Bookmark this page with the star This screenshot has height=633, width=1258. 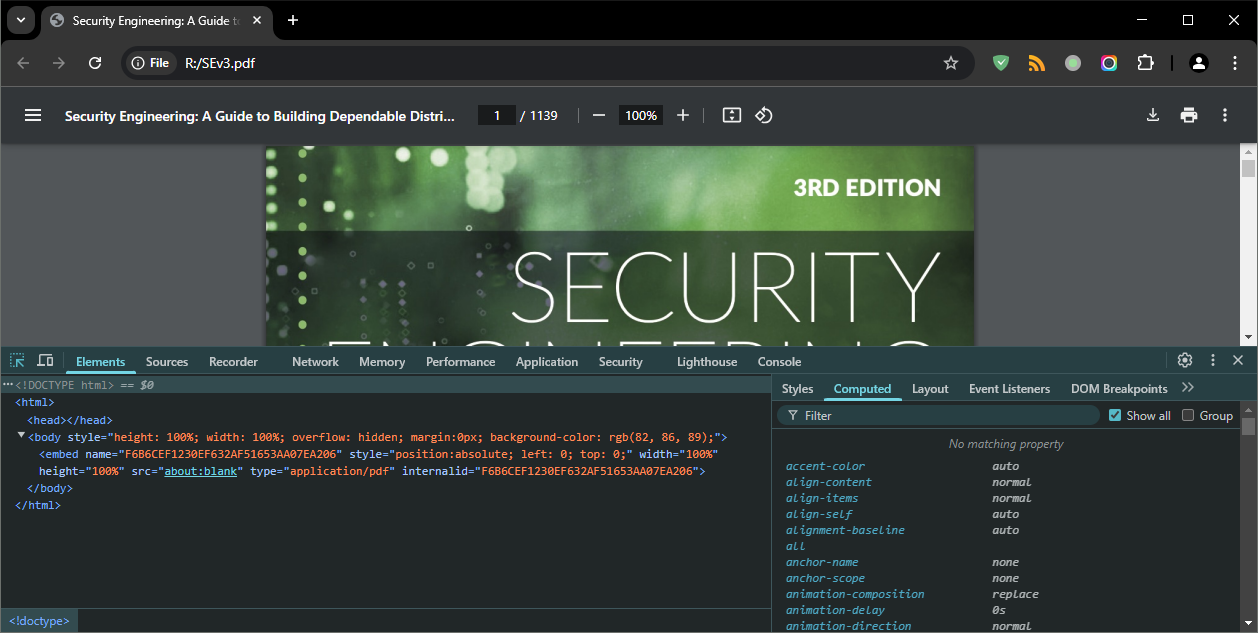click(951, 63)
